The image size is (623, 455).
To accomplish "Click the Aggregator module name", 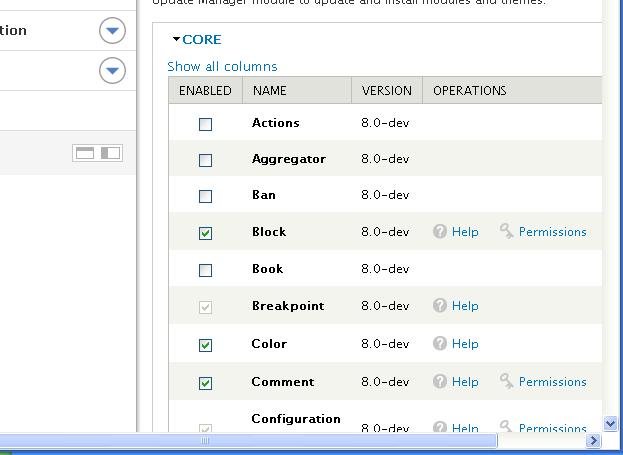I will click(x=289, y=159).
